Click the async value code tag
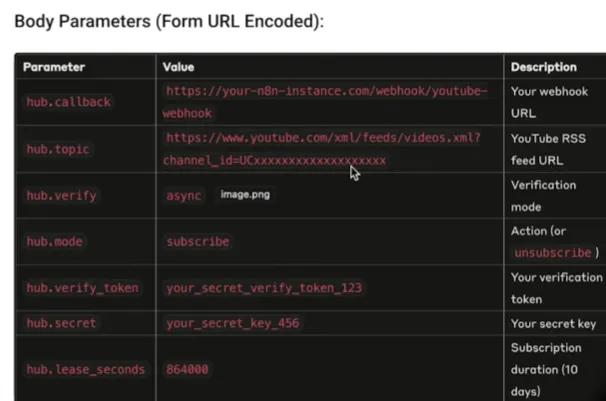 point(184,195)
